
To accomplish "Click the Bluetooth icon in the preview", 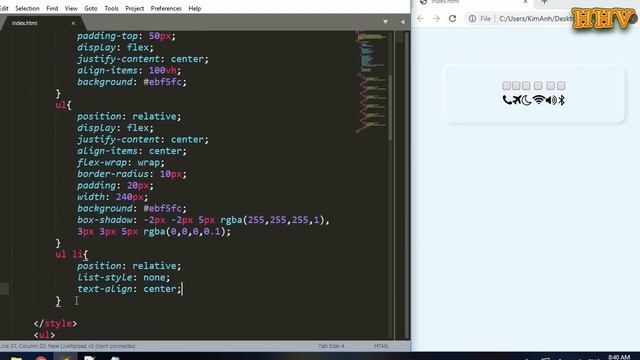I will coord(562,100).
